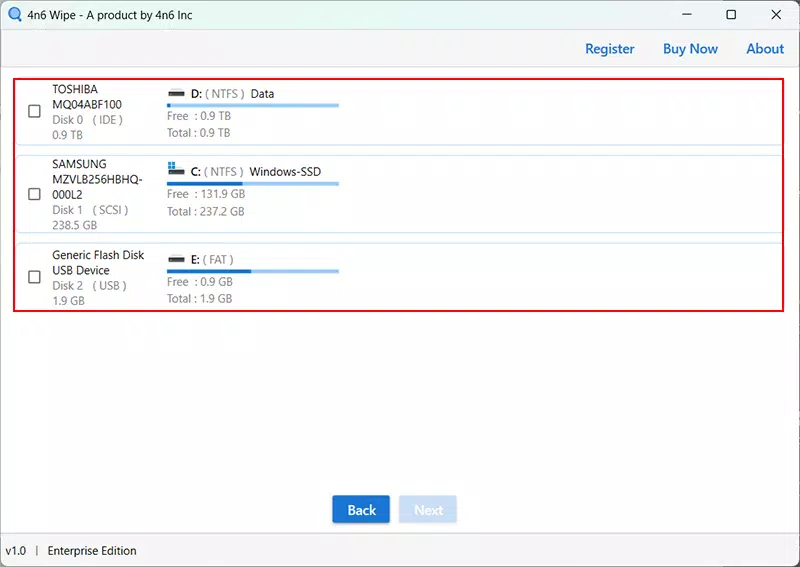
Task: Open the Register link
Action: (610, 49)
